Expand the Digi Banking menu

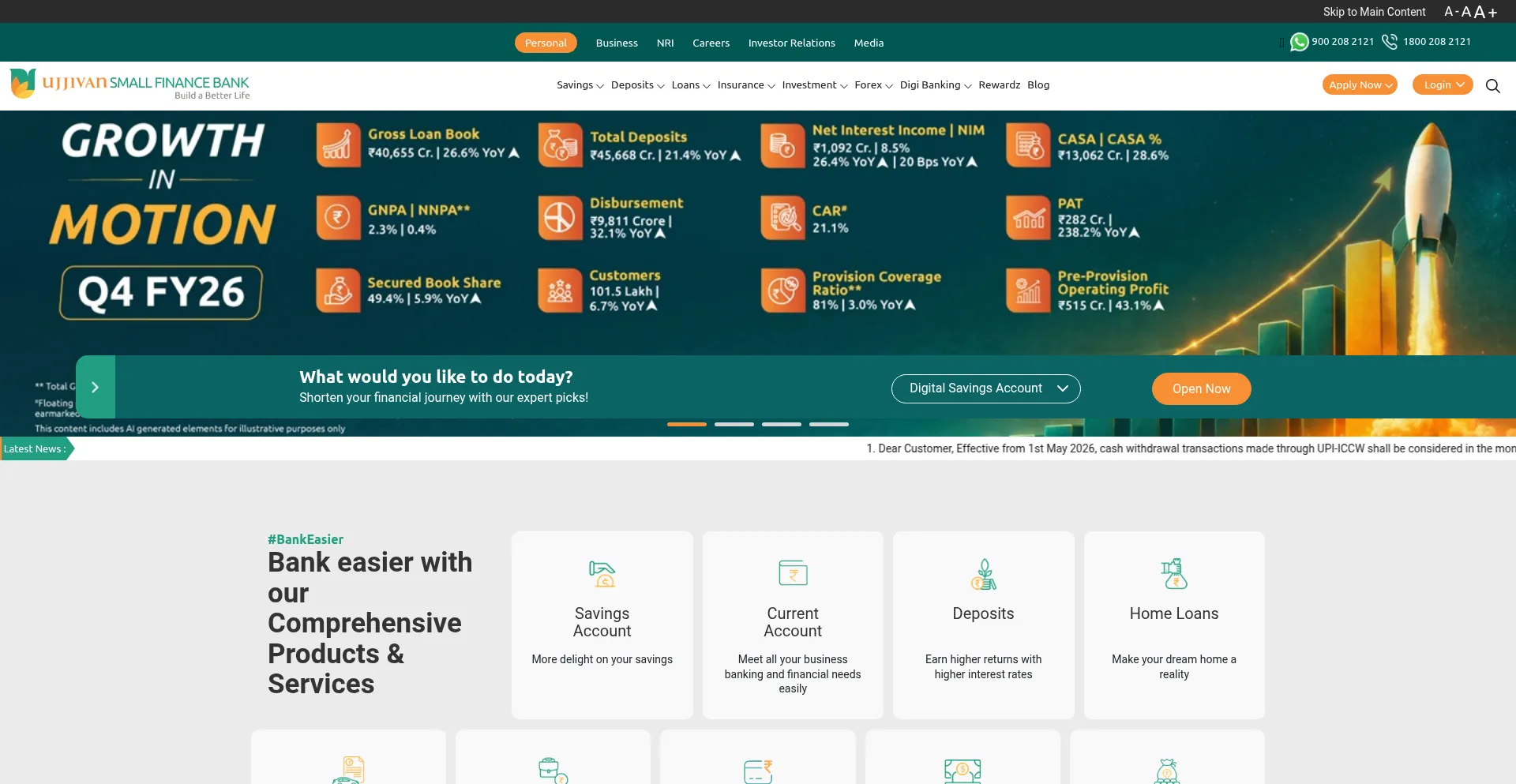[x=936, y=85]
